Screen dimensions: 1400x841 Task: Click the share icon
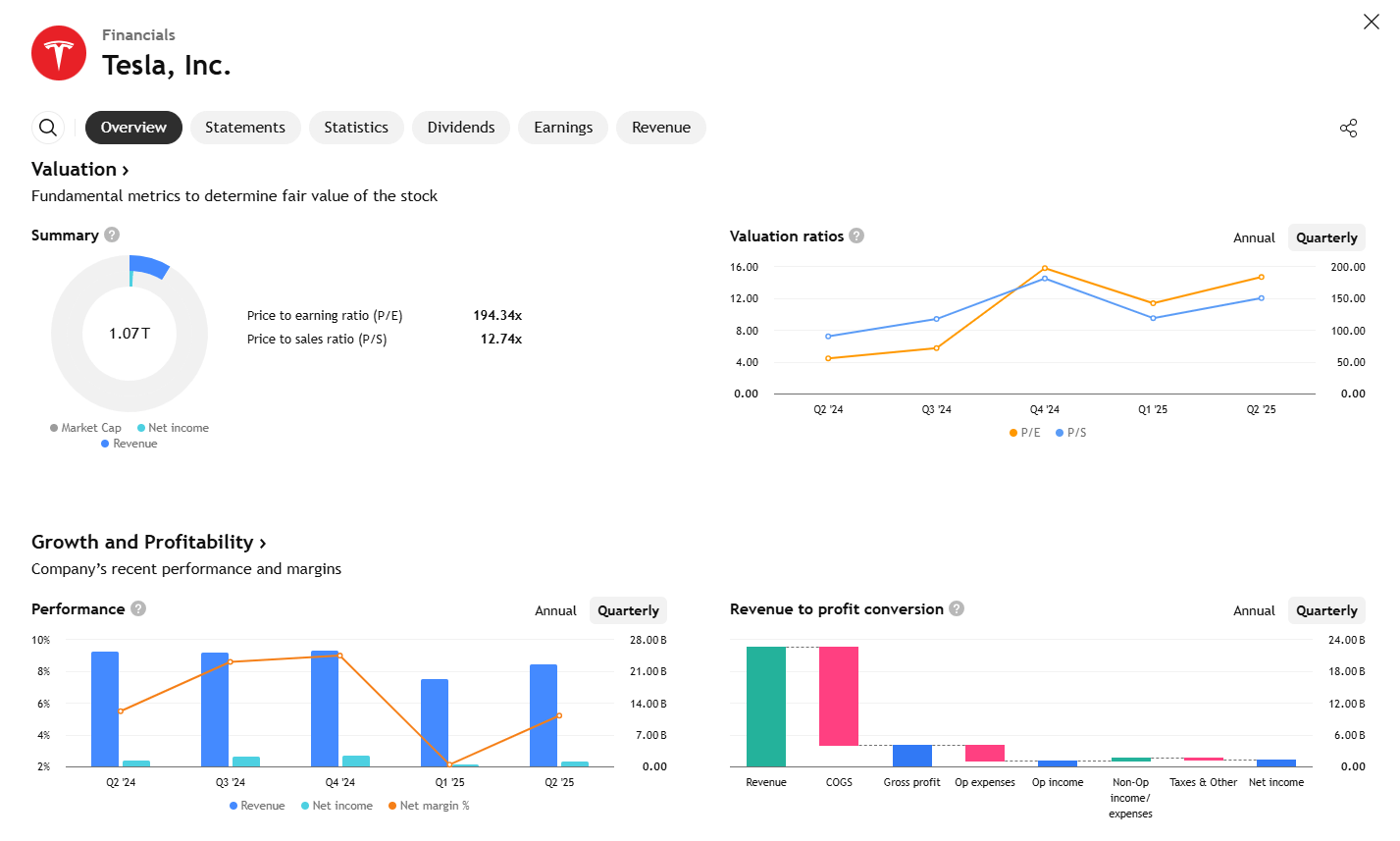pos(1349,128)
